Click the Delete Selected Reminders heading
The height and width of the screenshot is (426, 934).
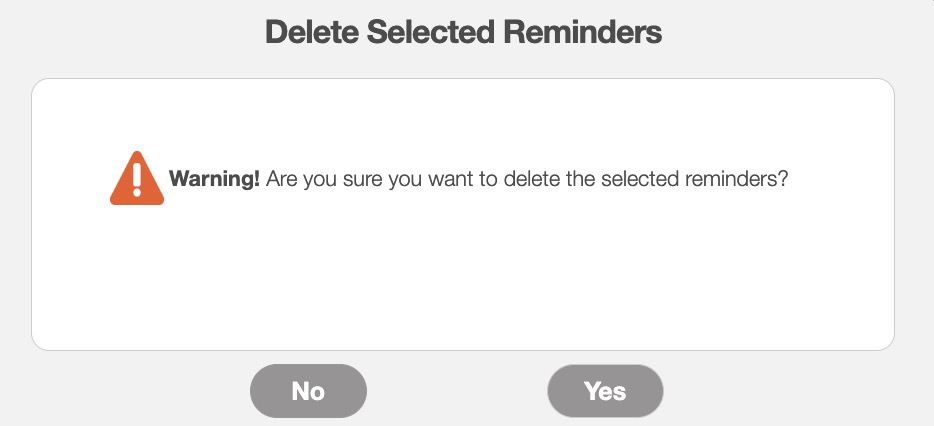pyautogui.click(x=463, y=33)
